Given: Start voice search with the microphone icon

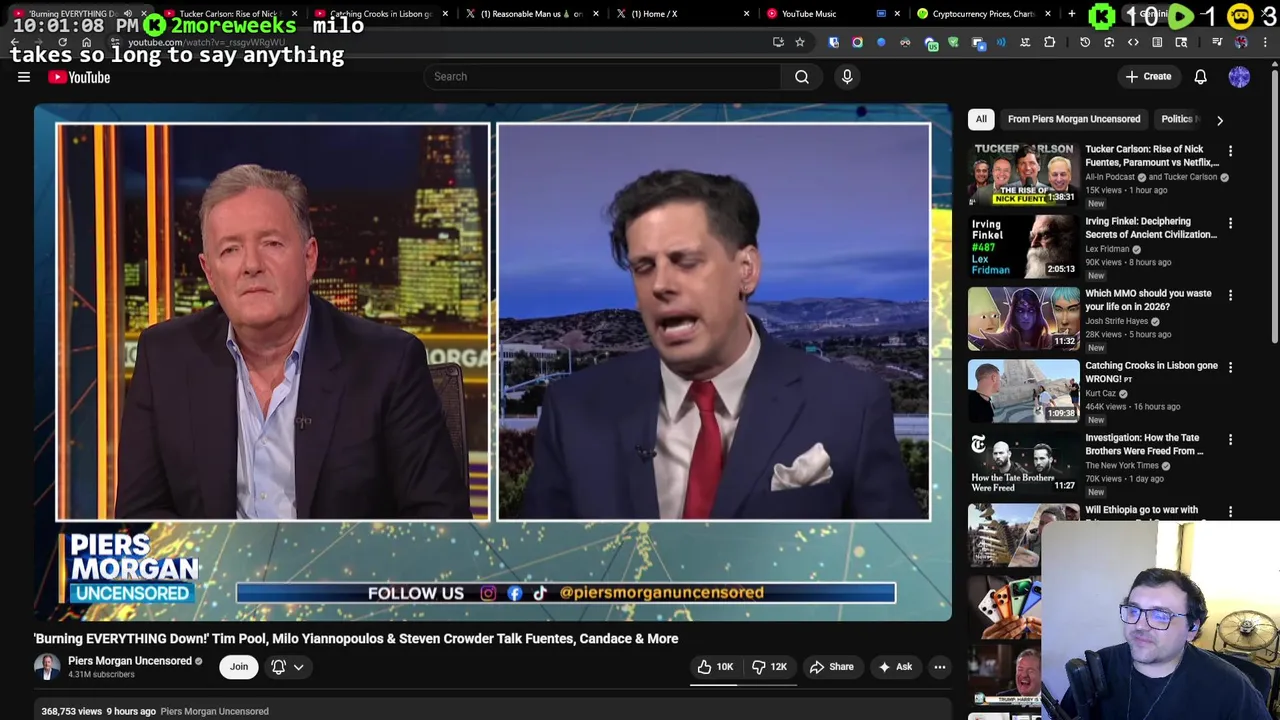Looking at the screenshot, I should tap(847, 76).
